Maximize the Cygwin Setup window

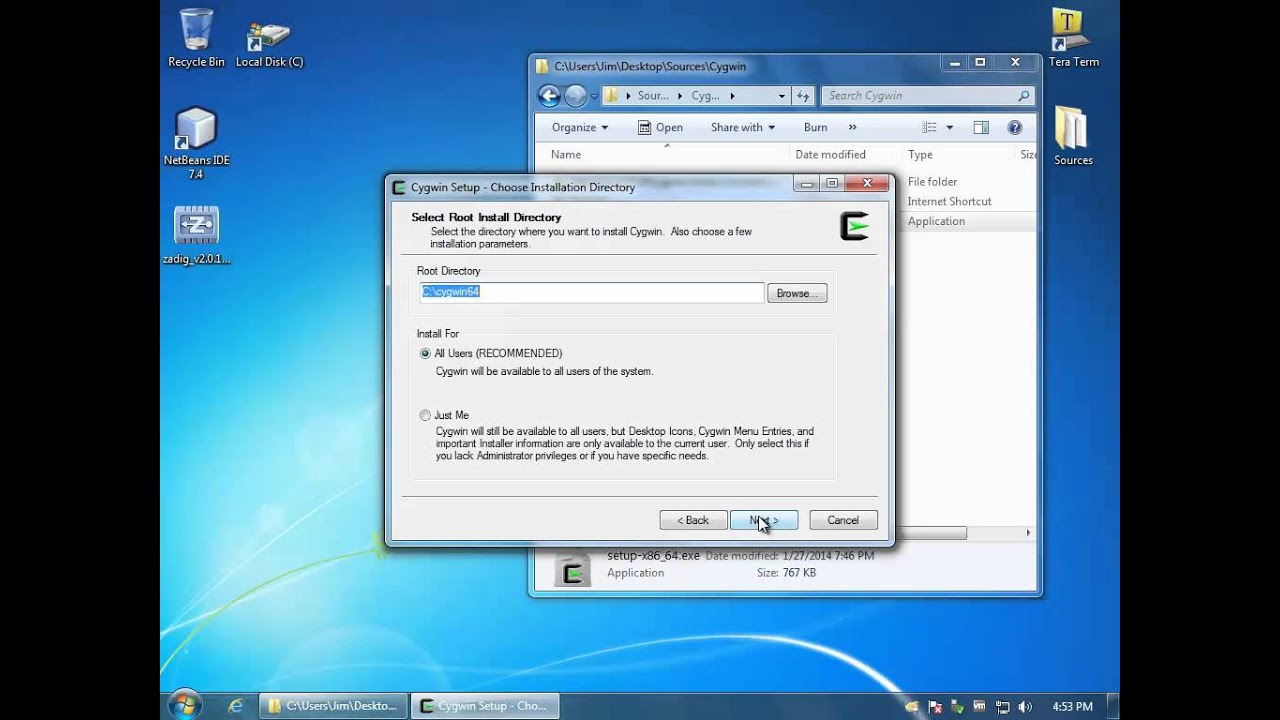(832, 183)
